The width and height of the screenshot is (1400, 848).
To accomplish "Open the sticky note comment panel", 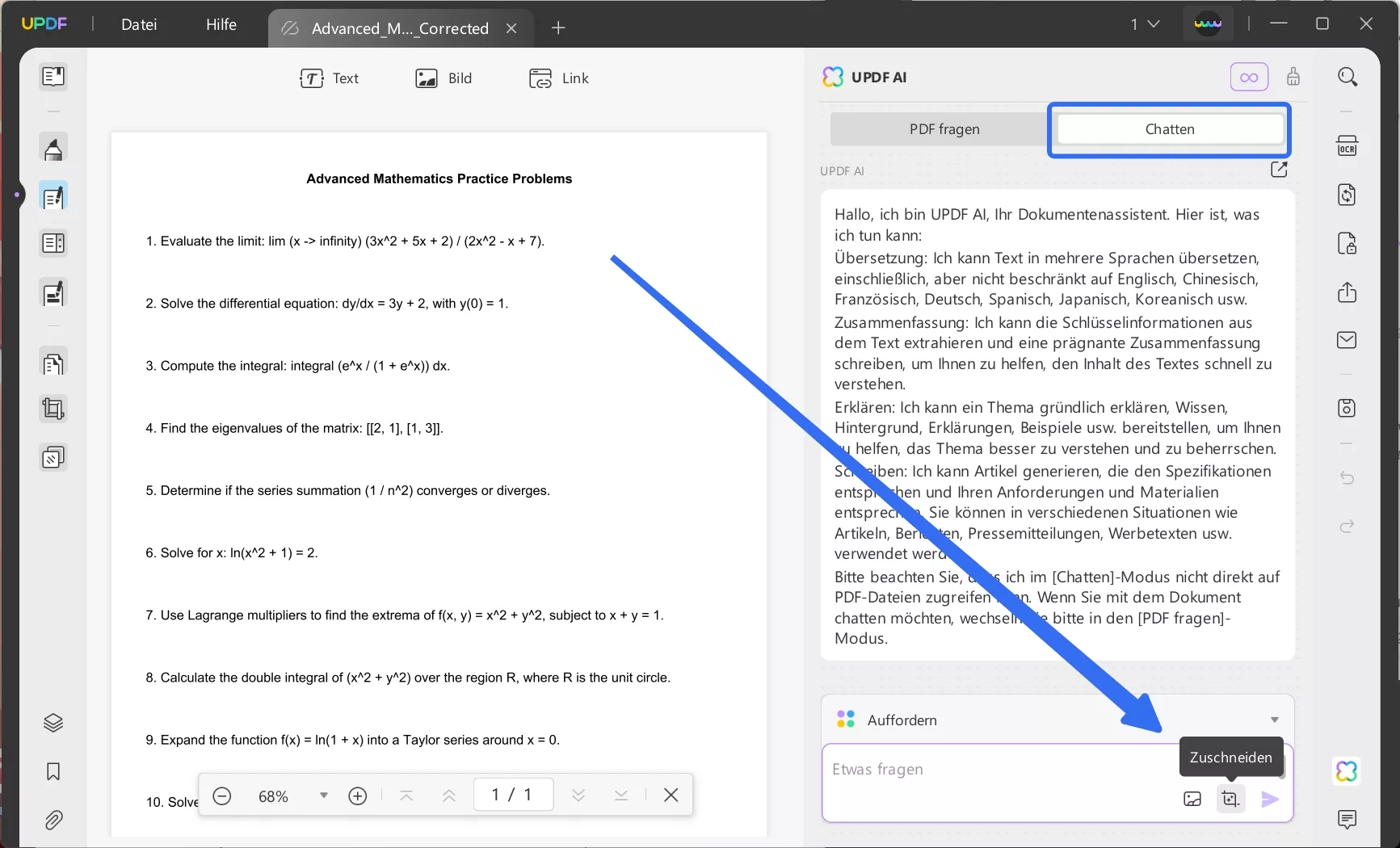I will 1347,820.
